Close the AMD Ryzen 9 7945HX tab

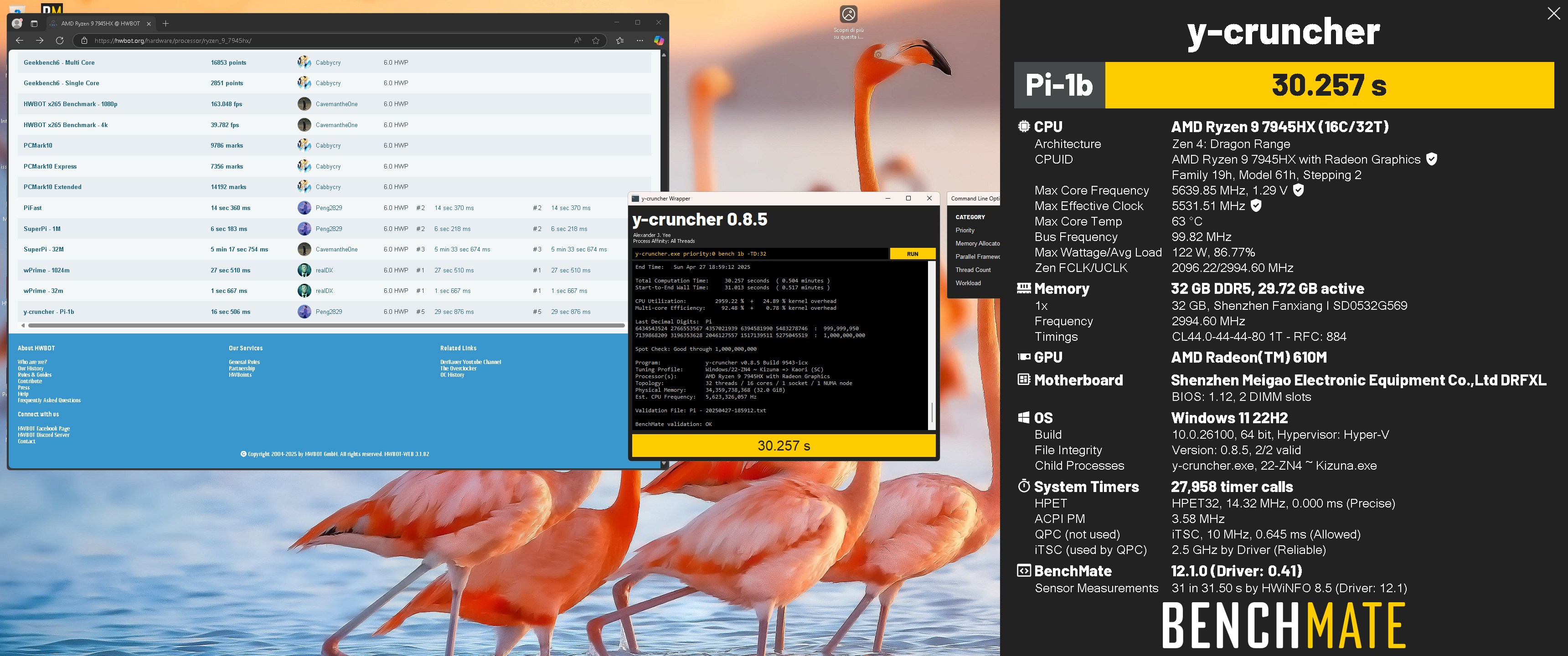(149, 24)
